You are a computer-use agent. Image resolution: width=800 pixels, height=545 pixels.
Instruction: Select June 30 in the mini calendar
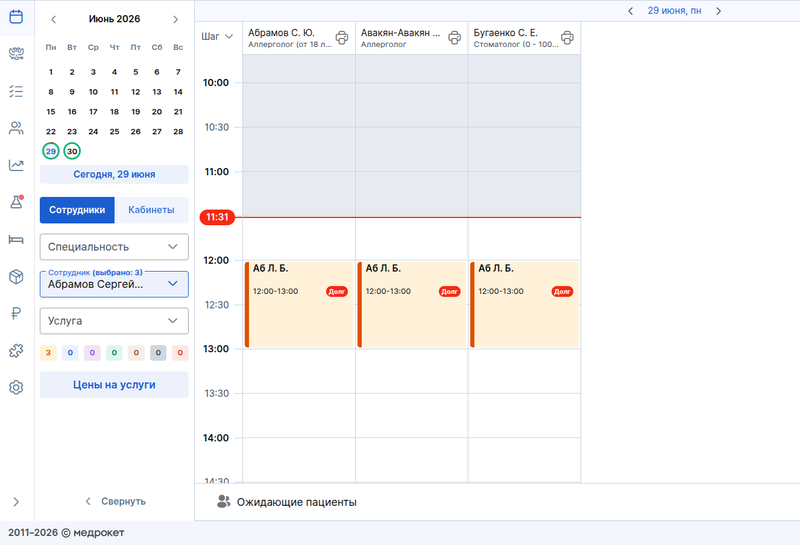point(72,151)
